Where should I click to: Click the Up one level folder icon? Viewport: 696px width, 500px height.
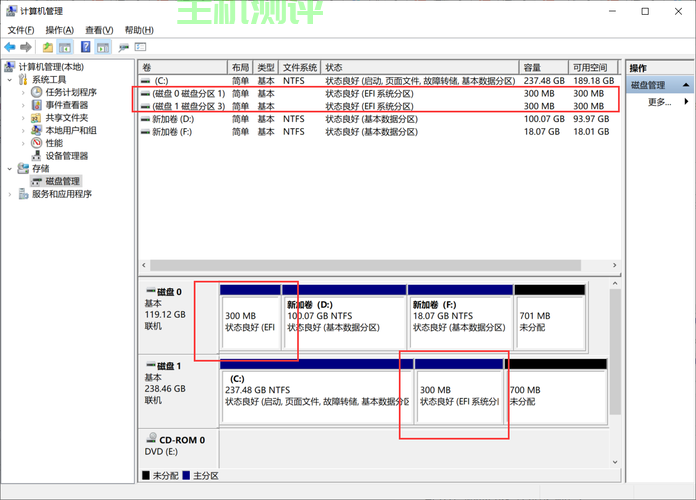[x=48, y=47]
